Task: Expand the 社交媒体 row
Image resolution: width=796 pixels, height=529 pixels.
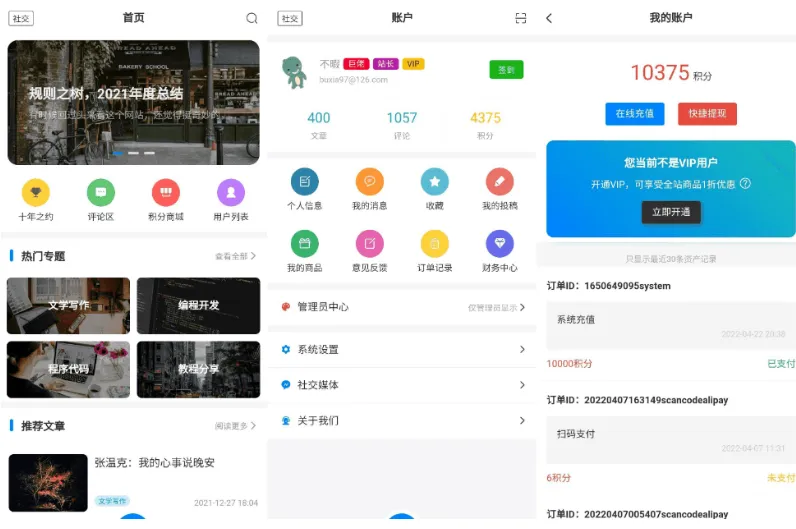Action: tap(401, 385)
